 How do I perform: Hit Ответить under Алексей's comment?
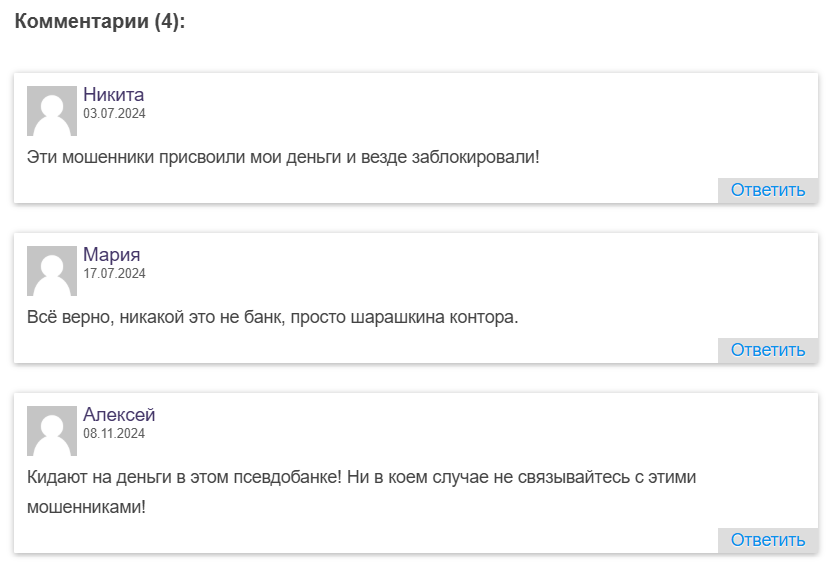(767, 540)
